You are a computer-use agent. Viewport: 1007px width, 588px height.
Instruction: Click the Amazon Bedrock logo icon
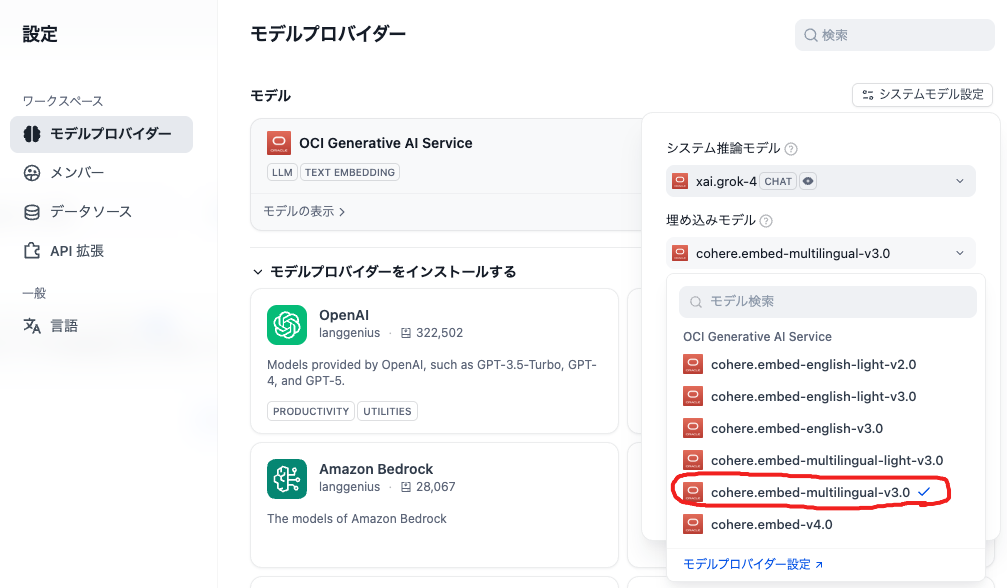coord(287,479)
